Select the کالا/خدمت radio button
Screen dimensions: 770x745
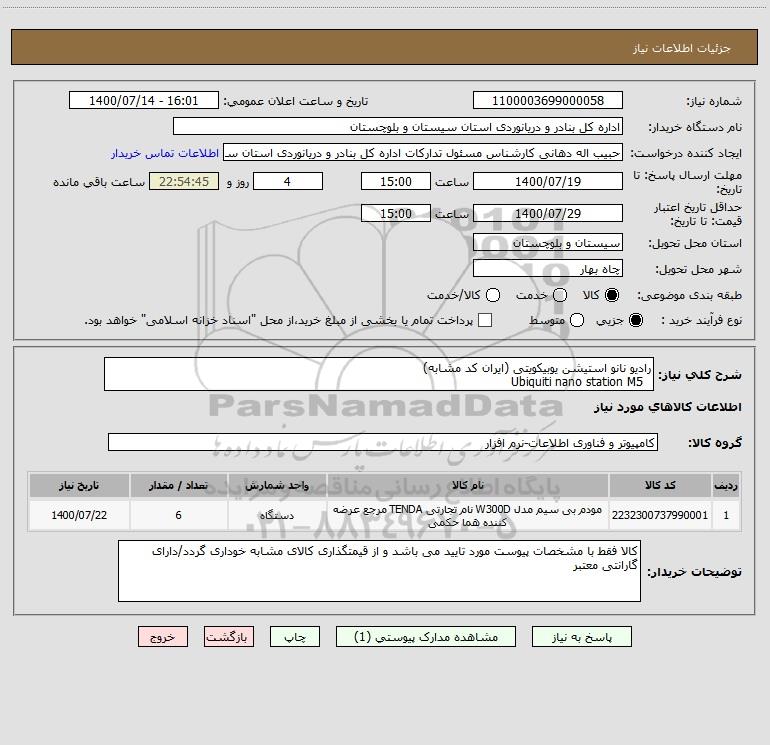tap(493, 295)
